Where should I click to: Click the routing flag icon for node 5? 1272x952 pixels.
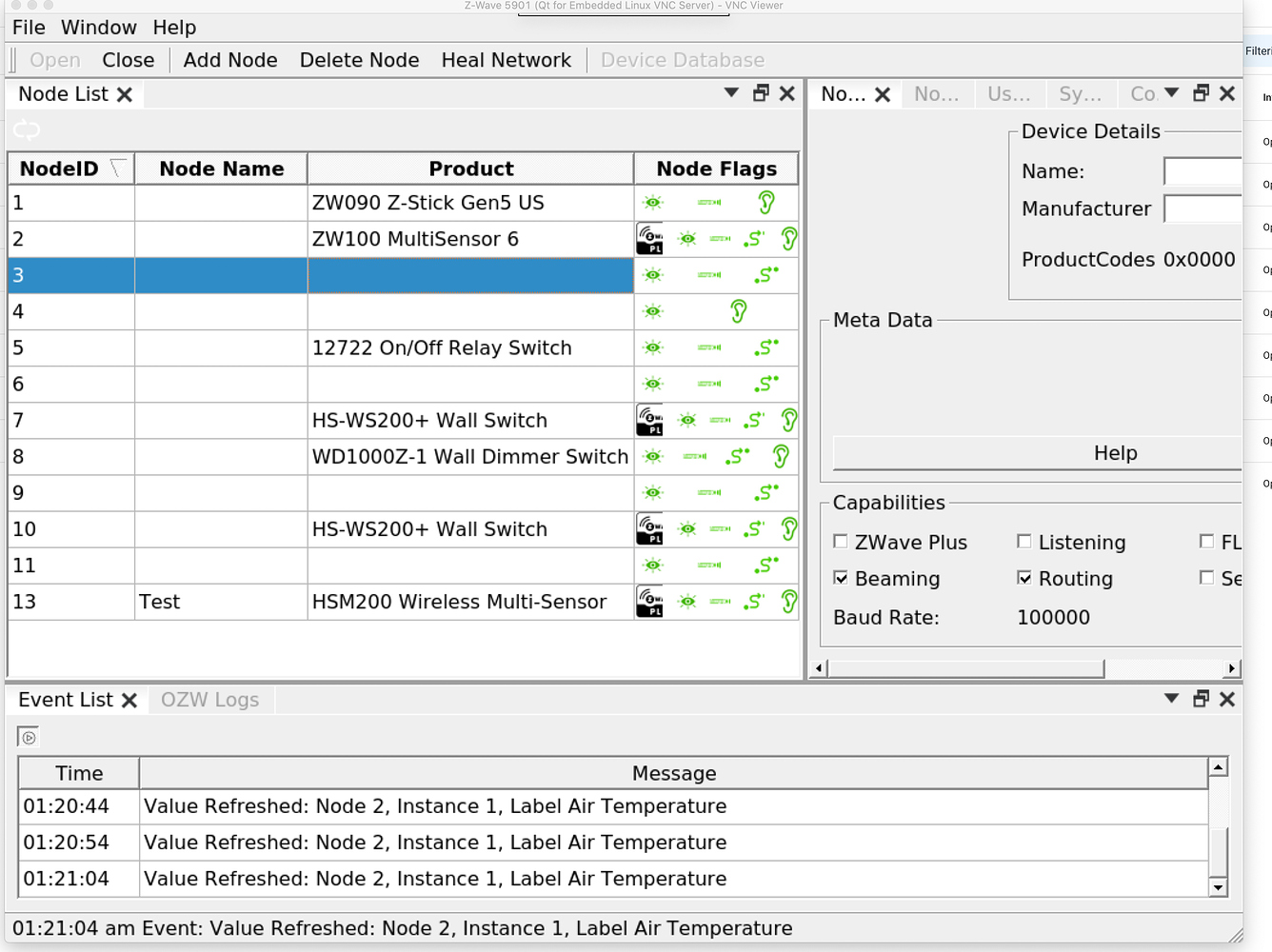click(x=766, y=347)
